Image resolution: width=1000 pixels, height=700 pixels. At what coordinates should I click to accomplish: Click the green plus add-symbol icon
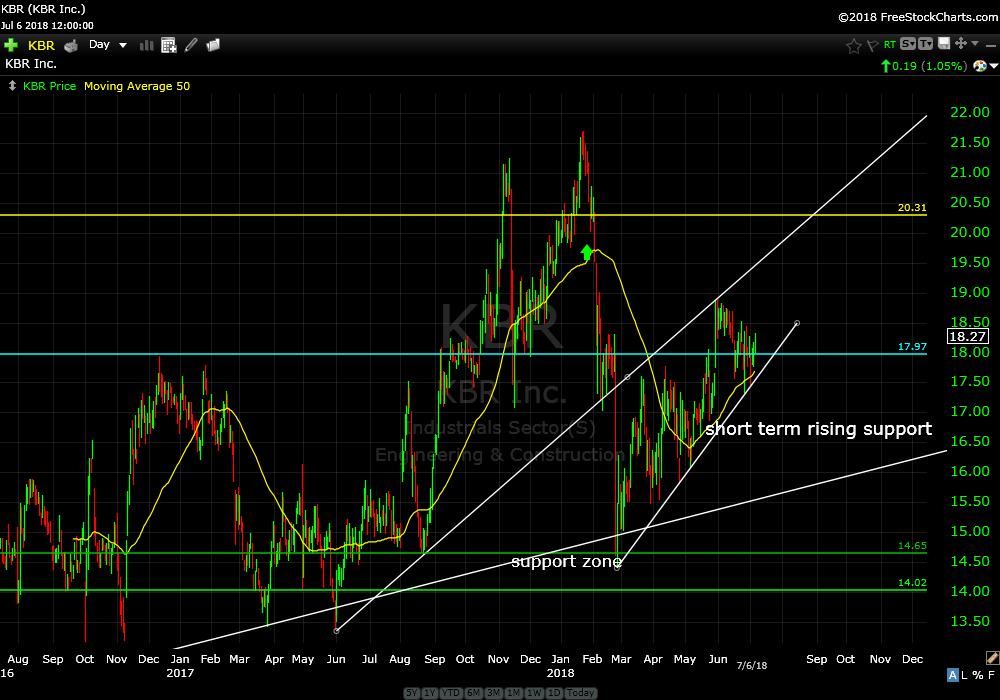coord(11,45)
